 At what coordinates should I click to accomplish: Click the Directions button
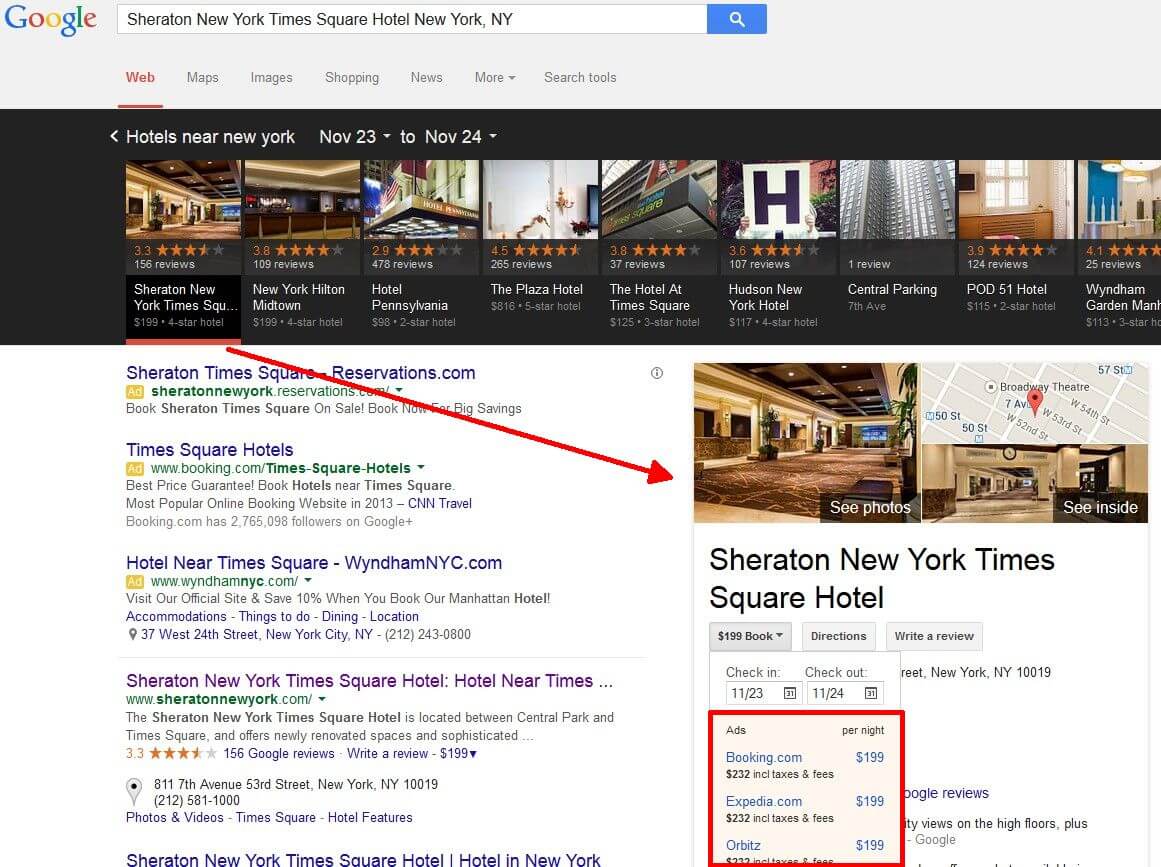pos(838,636)
